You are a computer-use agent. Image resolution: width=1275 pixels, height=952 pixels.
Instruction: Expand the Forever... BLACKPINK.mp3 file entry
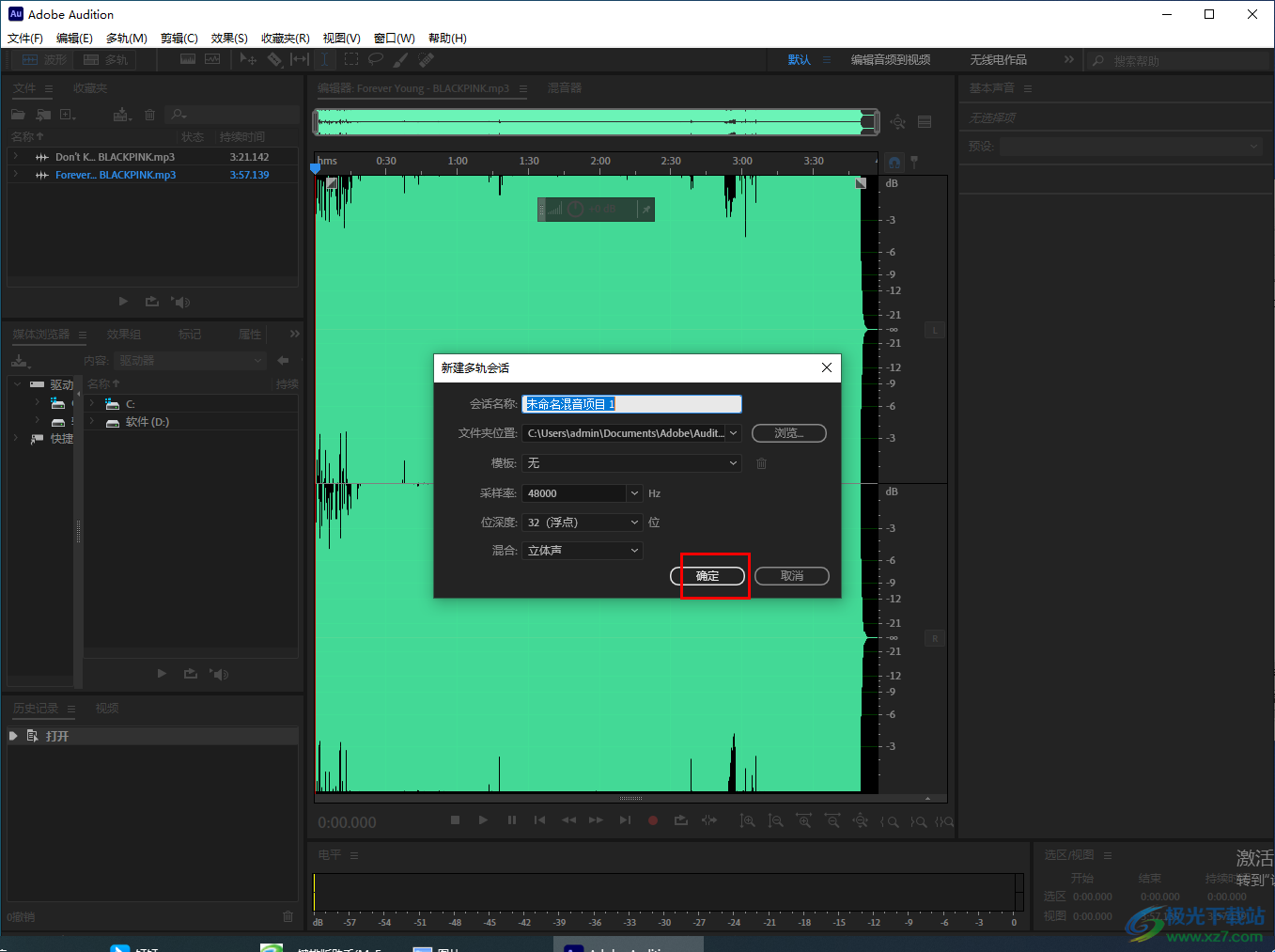15,175
